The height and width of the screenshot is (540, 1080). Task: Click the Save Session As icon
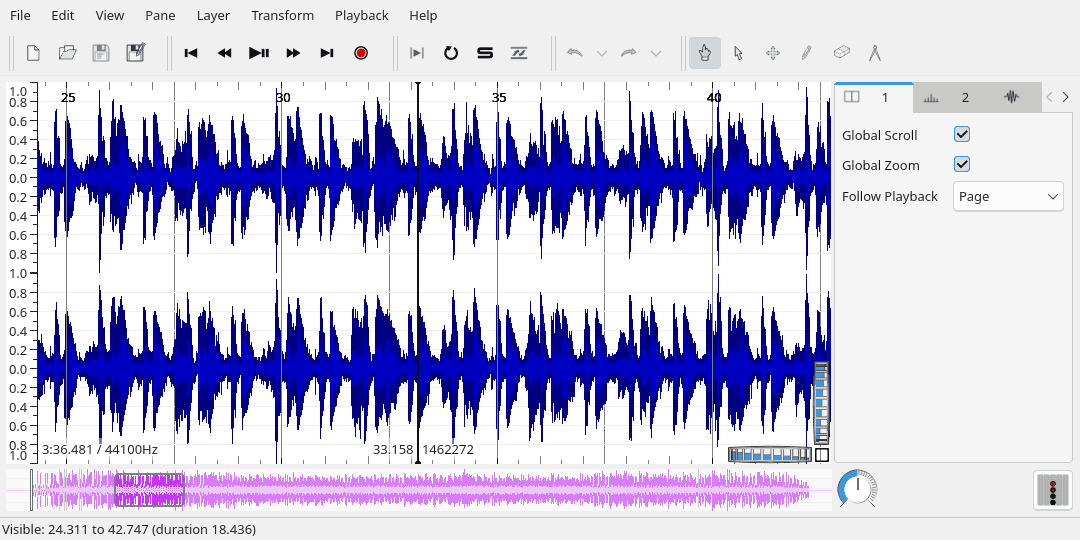(x=136, y=53)
